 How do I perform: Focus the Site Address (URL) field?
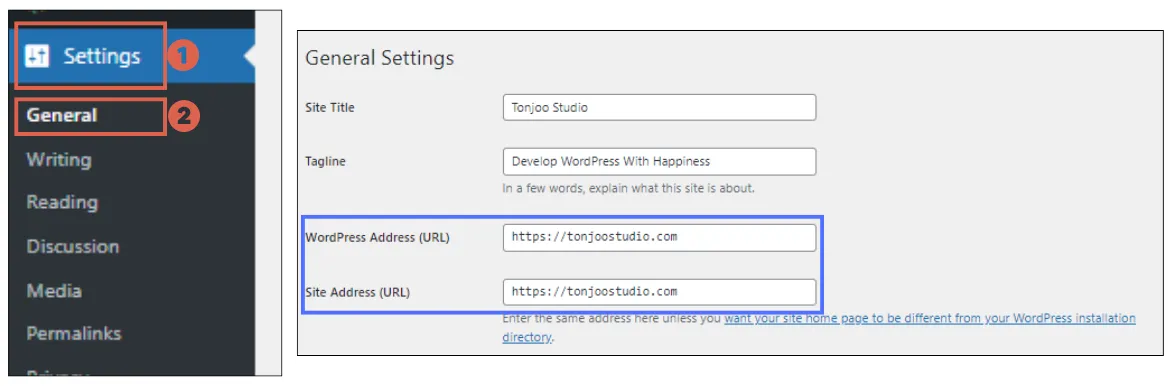tap(659, 292)
